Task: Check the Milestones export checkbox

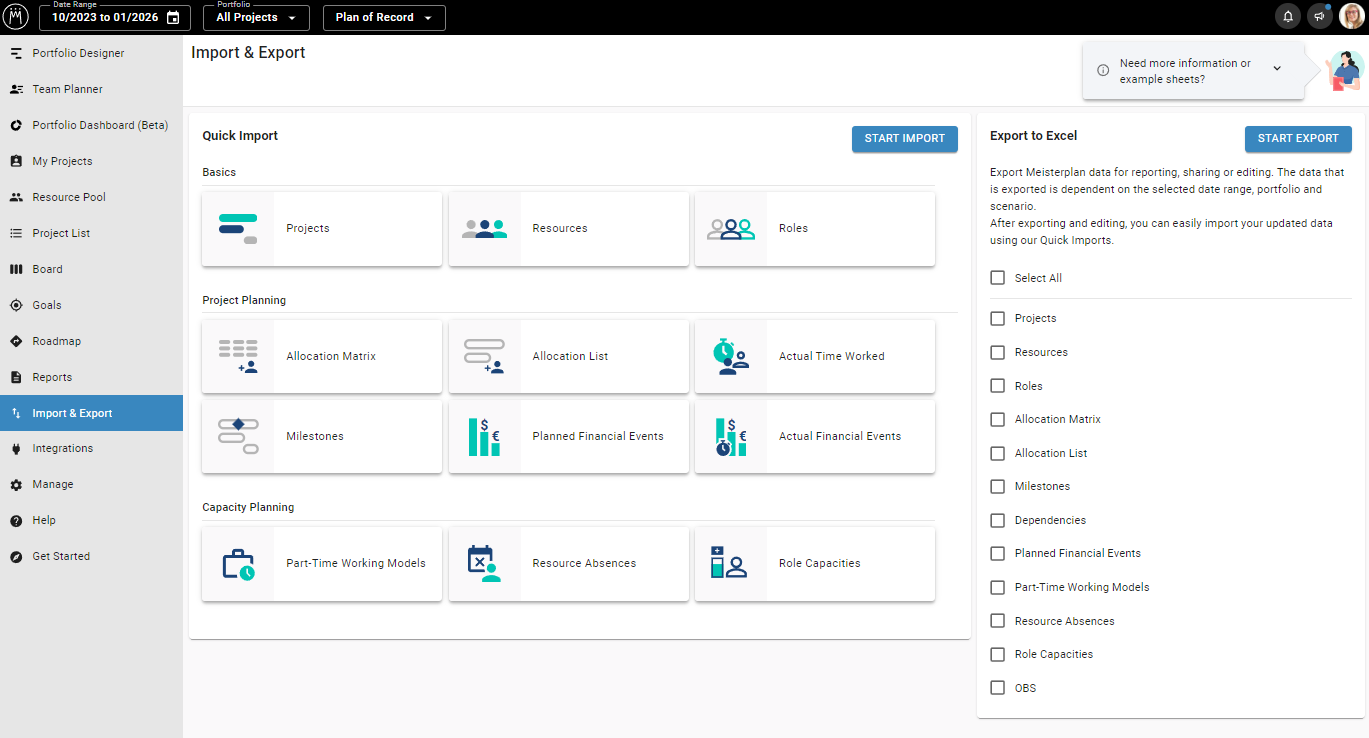Action: (x=997, y=486)
